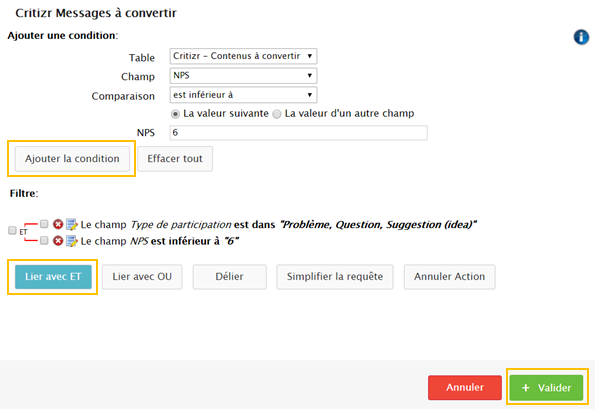The width and height of the screenshot is (595, 409).
Task: Open the blue info help icon
Action: tap(581, 37)
